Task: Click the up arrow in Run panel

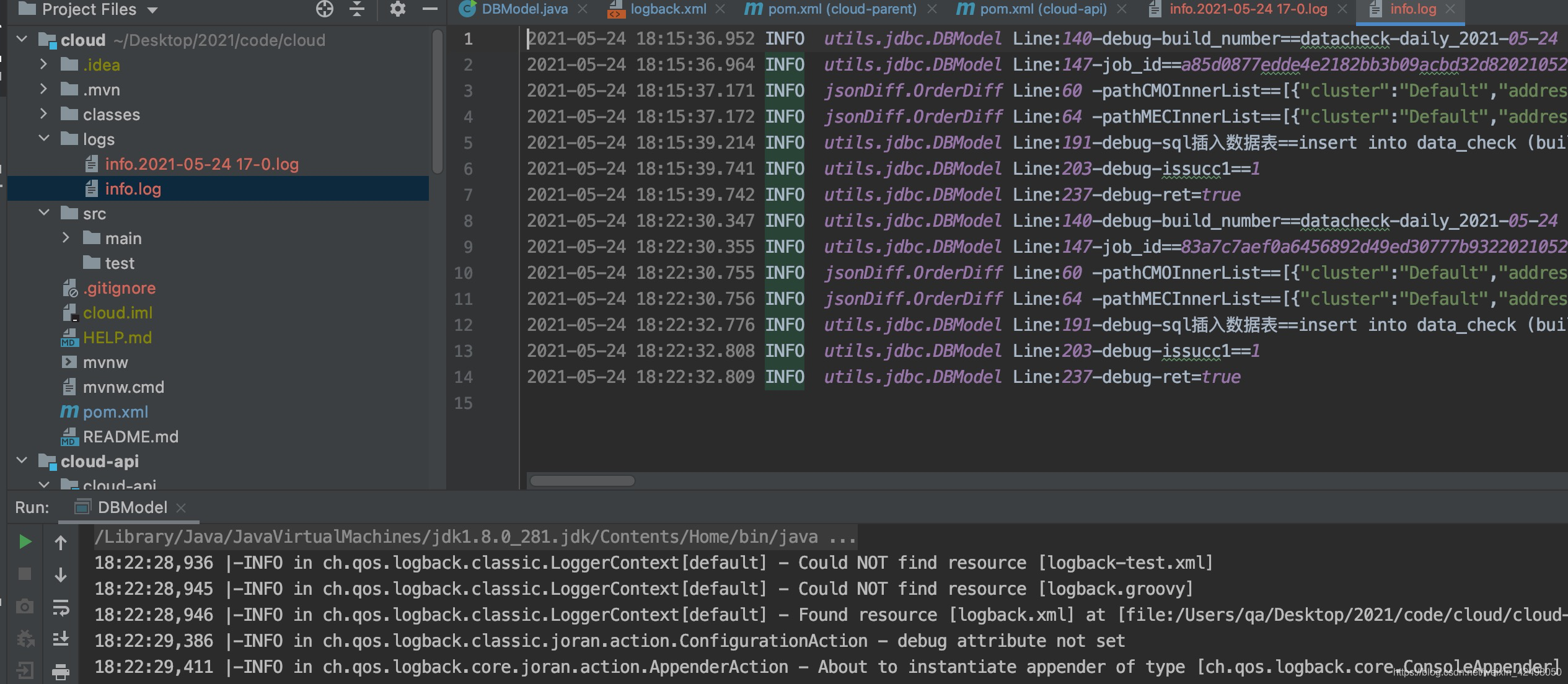Action: tap(61, 543)
